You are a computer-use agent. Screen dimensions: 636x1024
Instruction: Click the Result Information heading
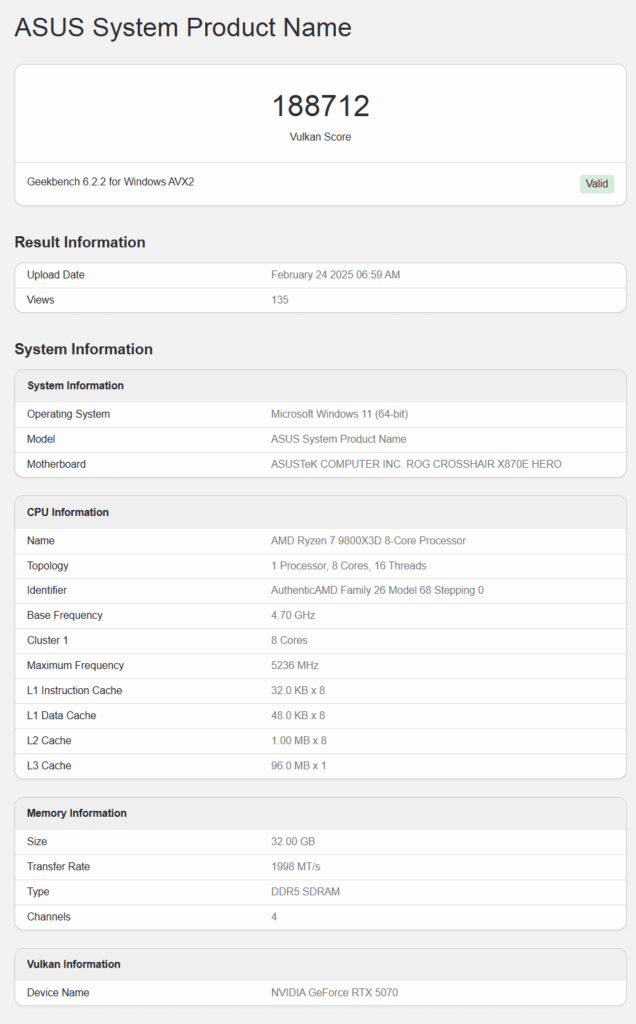80,242
